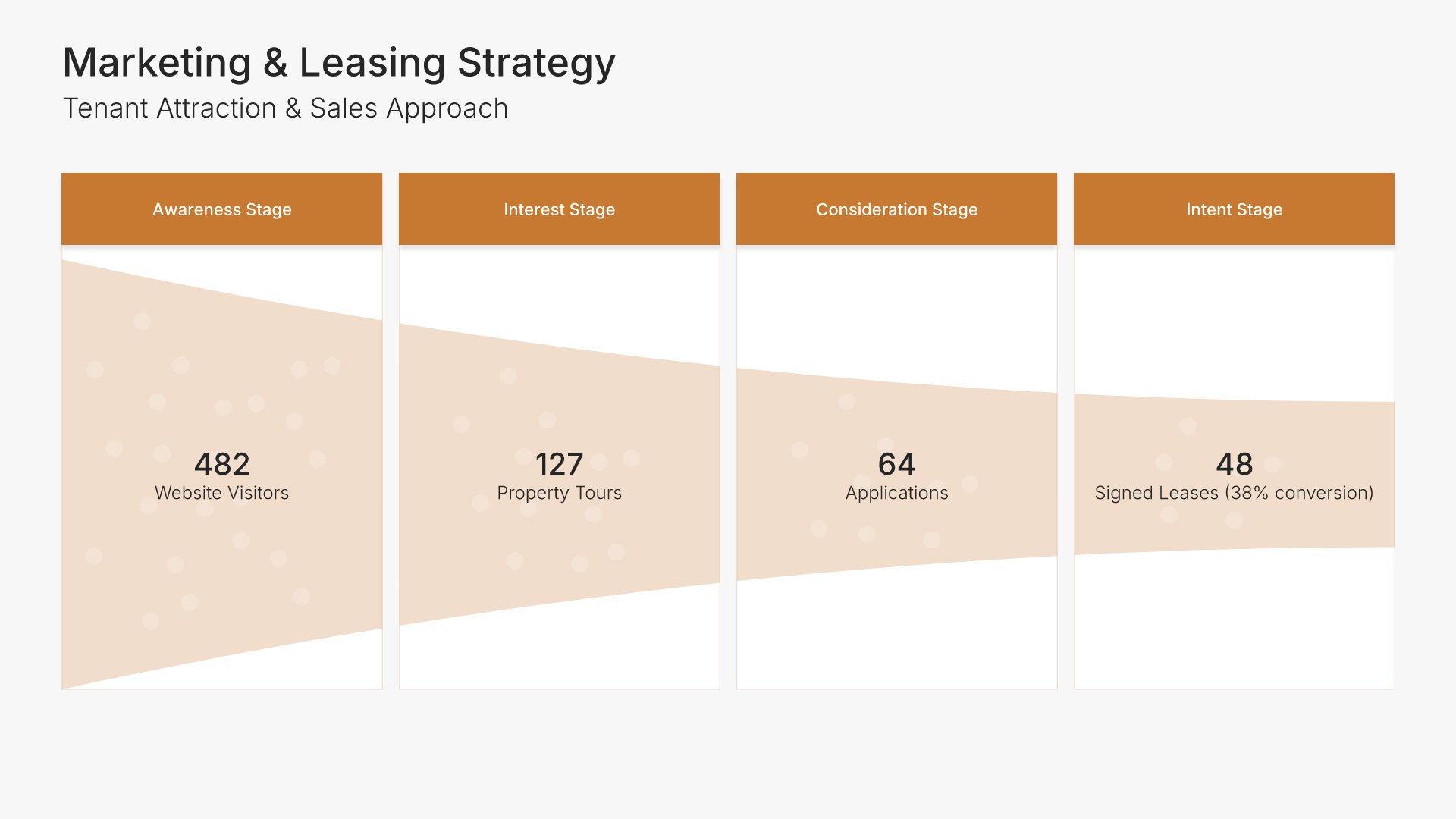This screenshot has width=1456, height=819.
Task: Select the Website Visitors label
Action: coord(221,493)
